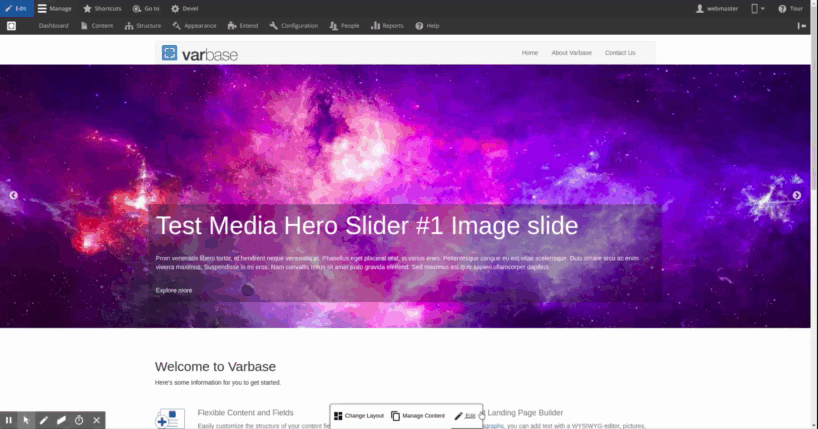The width and height of the screenshot is (818, 429).
Task: Click Edit in the floating page bar
Action: [x=465, y=415]
